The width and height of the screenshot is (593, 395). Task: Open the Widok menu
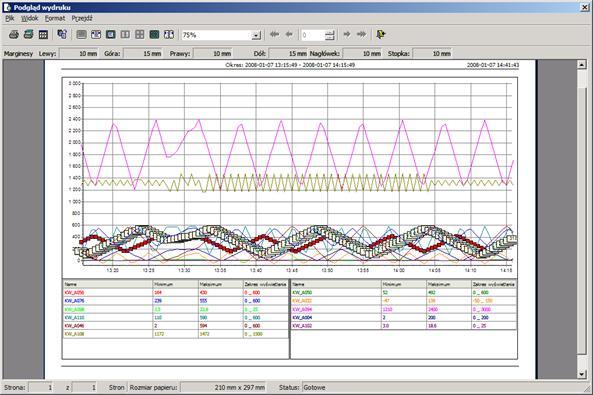[x=29, y=18]
